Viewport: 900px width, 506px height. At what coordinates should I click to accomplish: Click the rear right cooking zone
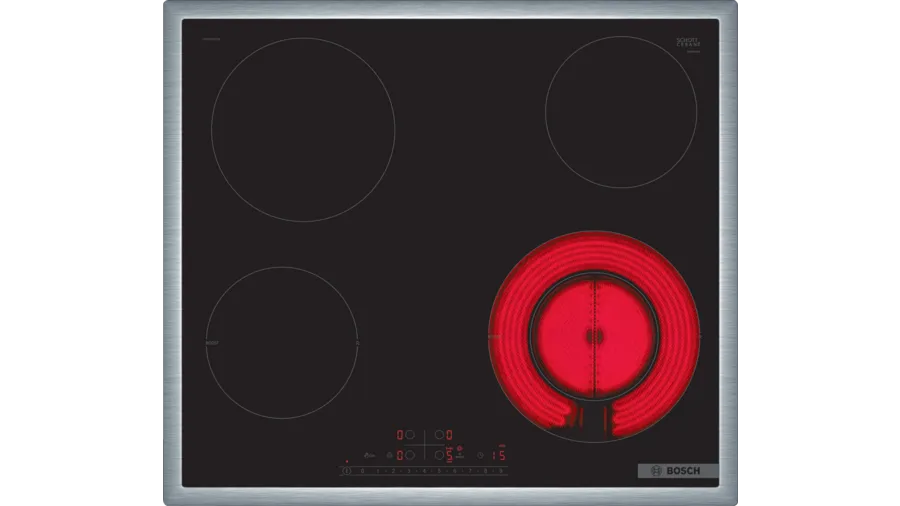tap(621, 112)
